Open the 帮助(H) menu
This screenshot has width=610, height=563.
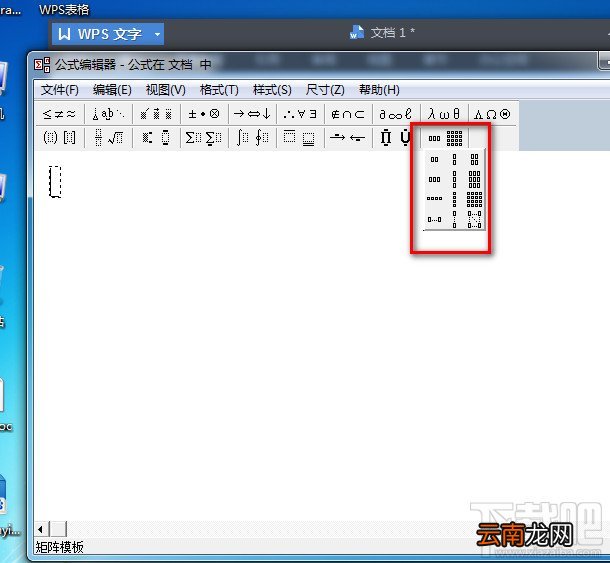pyautogui.click(x=379, y=90)
